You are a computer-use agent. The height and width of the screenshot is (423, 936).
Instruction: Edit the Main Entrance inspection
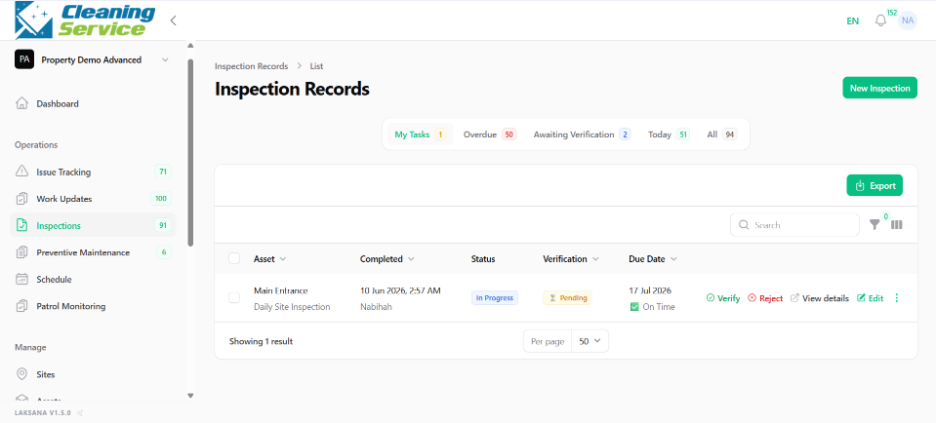pos(870,298)
